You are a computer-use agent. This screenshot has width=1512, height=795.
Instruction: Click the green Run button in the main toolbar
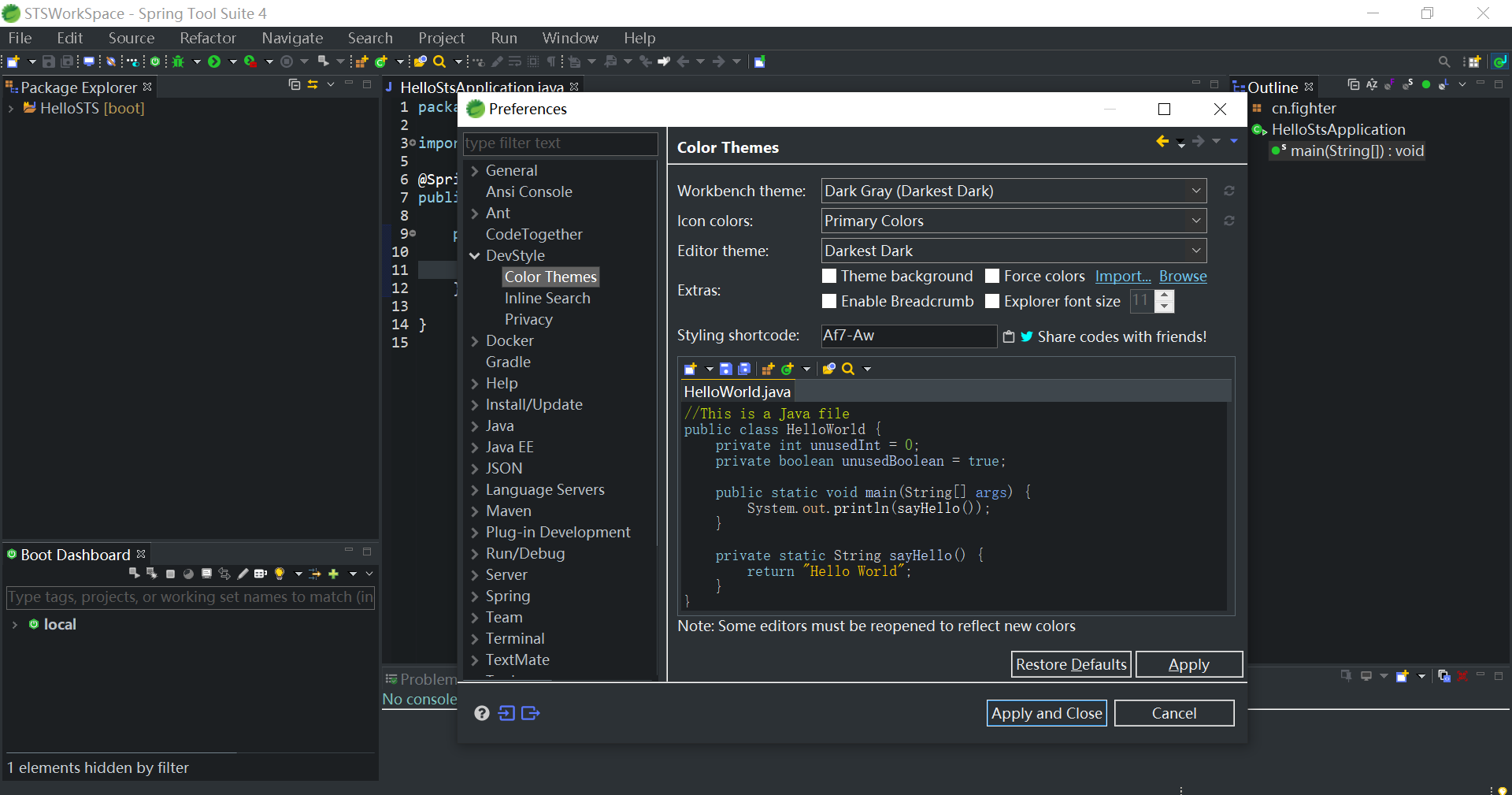(x=214, y=61)
